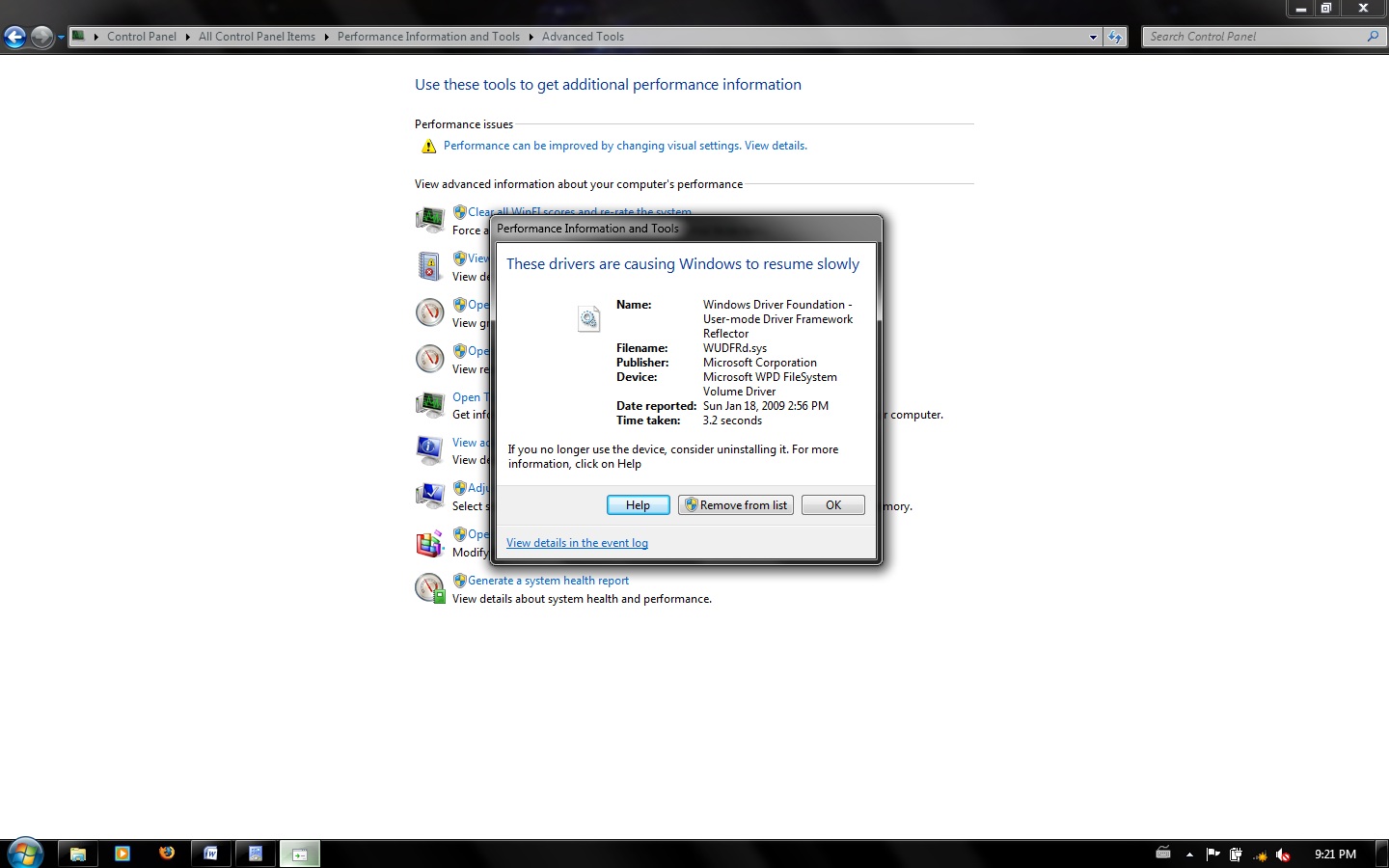Expand the arrow before the Advanced Tools breadcrumb
This screenshot has width=1389, height=868.
[x=531, y=37]
